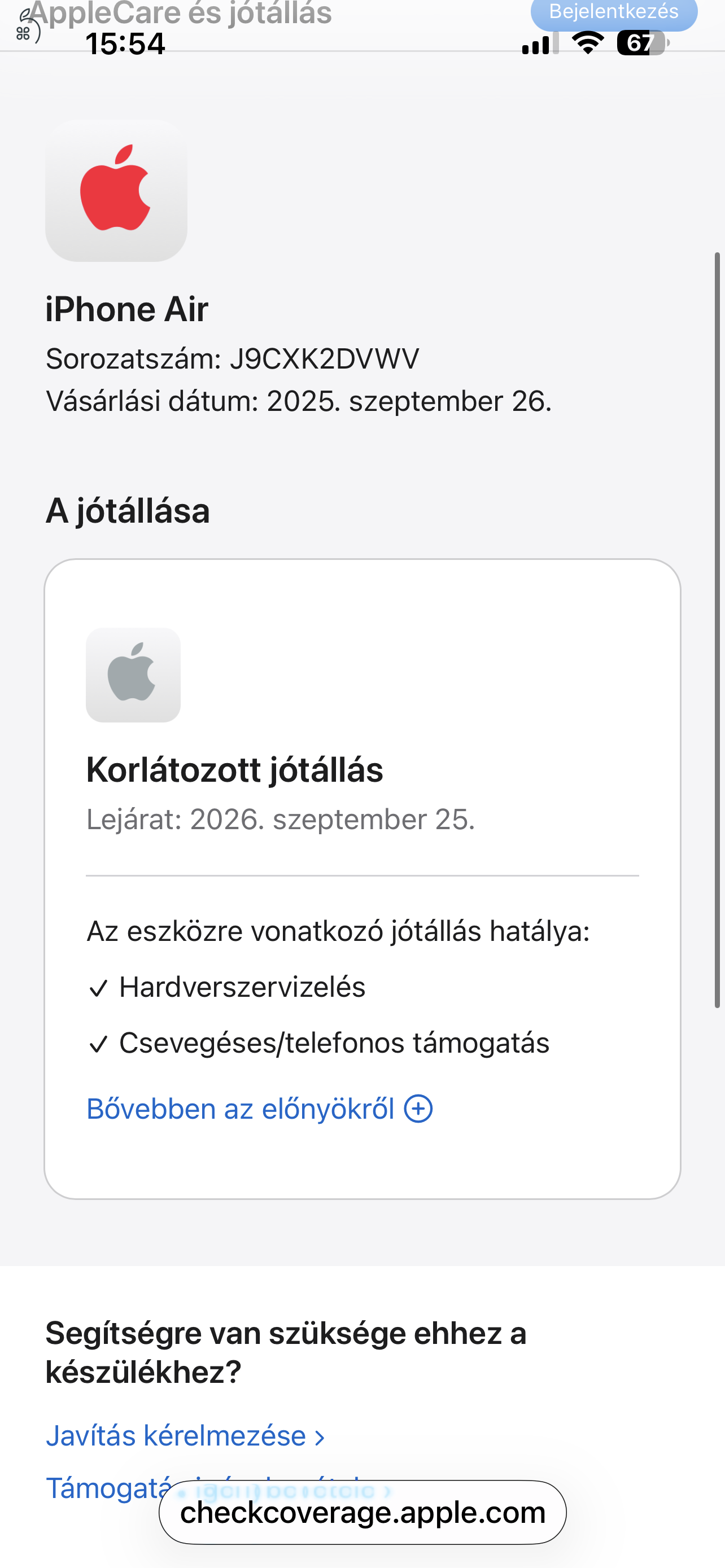Tap the Sorozatszám serial number line
725x1568 pixels.
coord(232,359)
